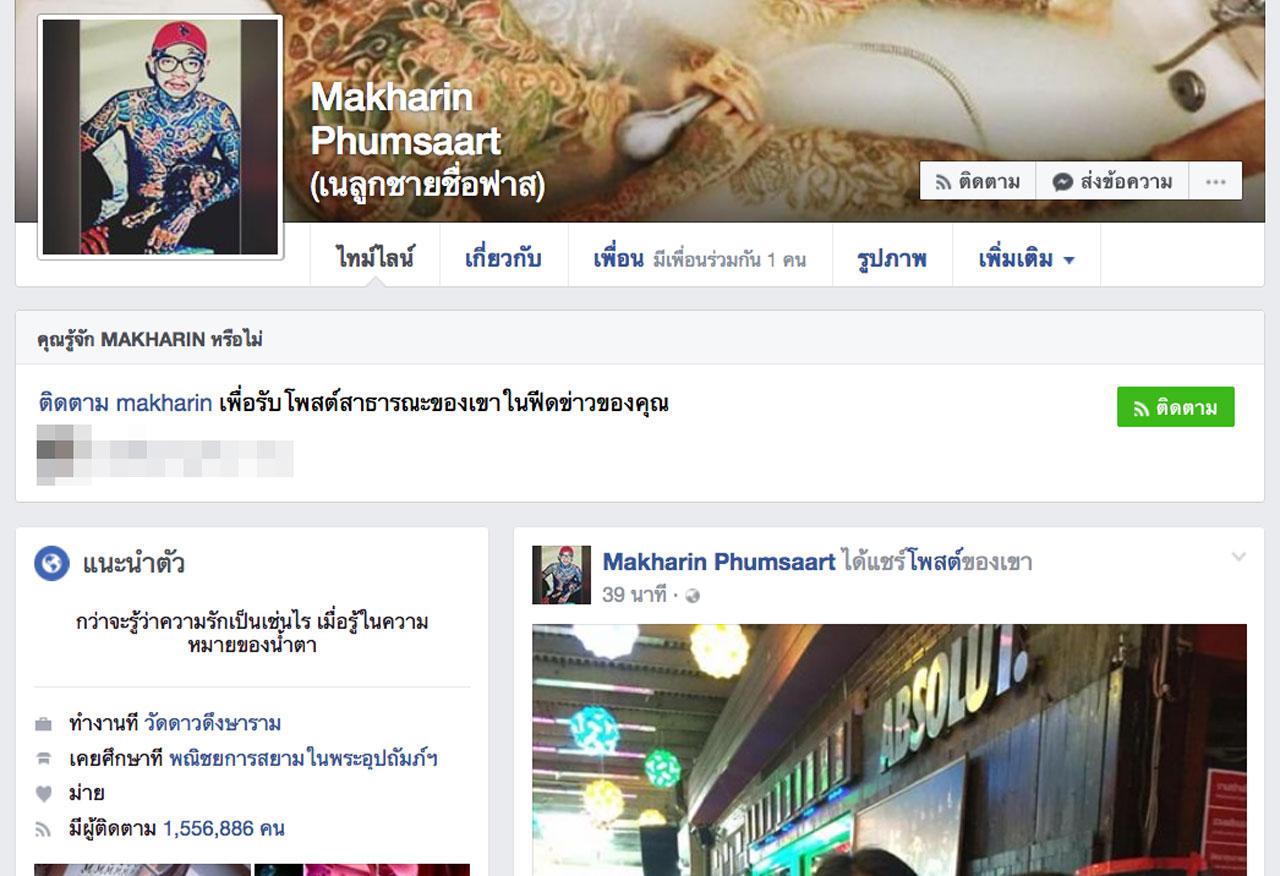Click the public globe icon beside 39 นาที
This screenshot has height=876, width=1280.
click(x=692, y=595)
